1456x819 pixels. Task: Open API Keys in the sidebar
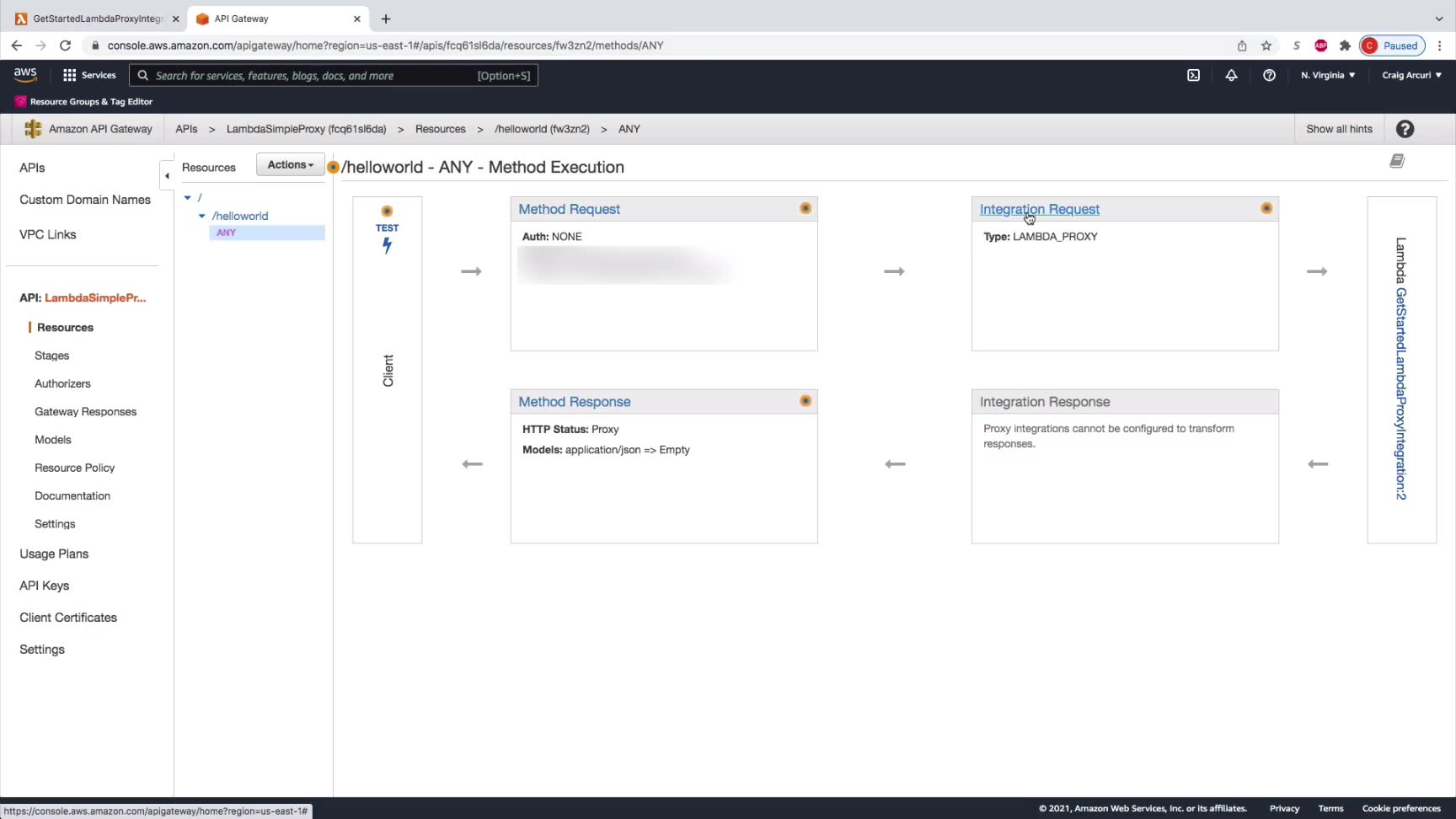point(45,586)
